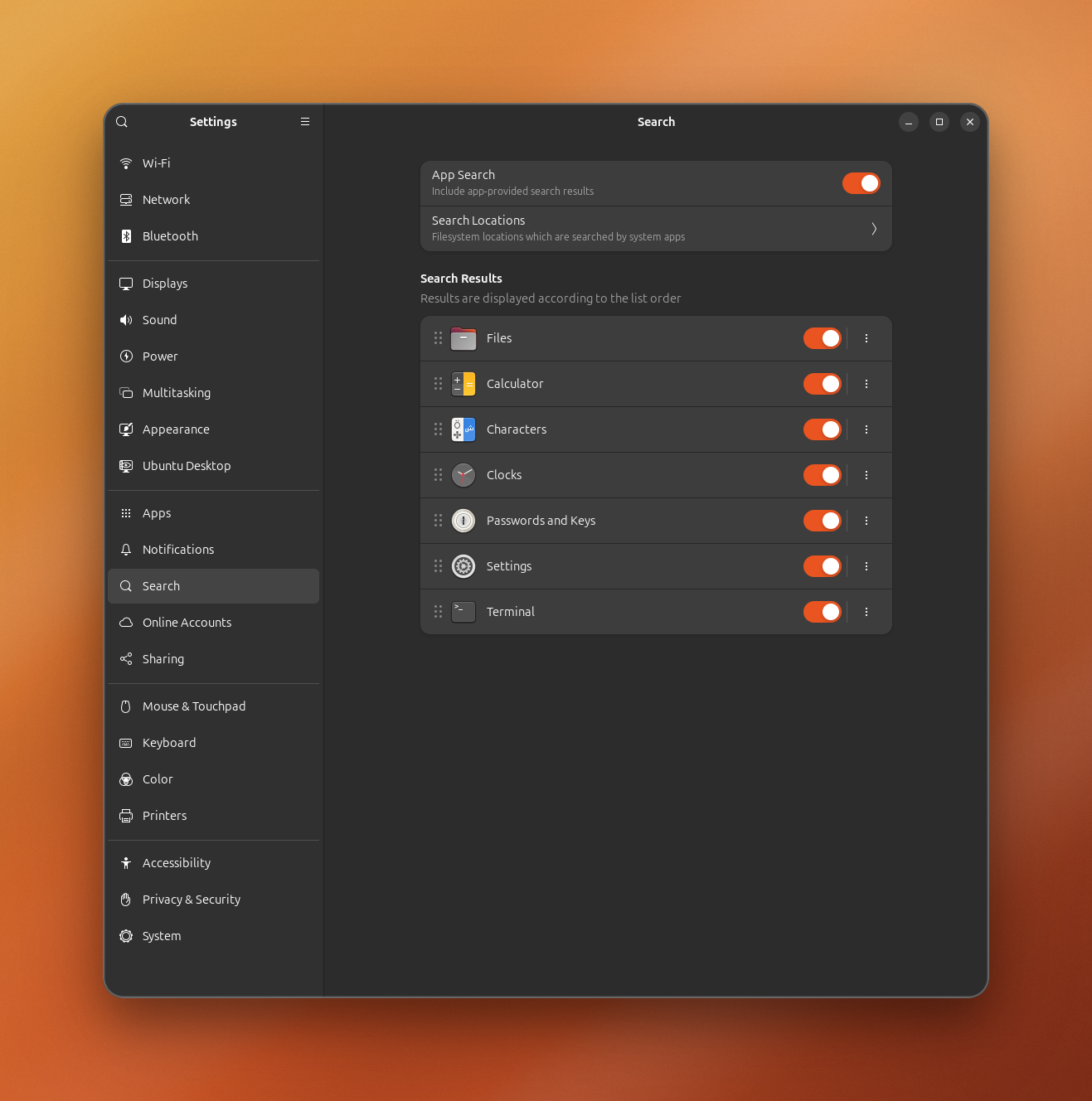The height and width of the screenshot is (1101, 1092).
Task: Open Color settings panel
Action: tap(213, 779)
